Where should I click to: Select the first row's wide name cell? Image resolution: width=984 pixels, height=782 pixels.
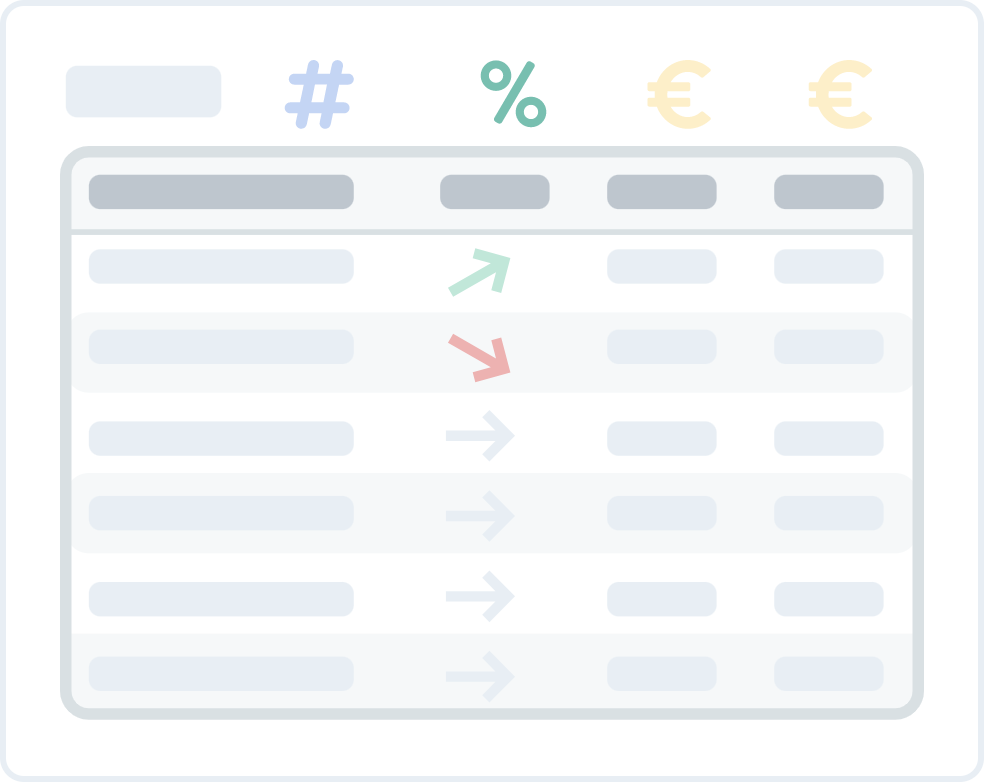(x=221, y=267)
